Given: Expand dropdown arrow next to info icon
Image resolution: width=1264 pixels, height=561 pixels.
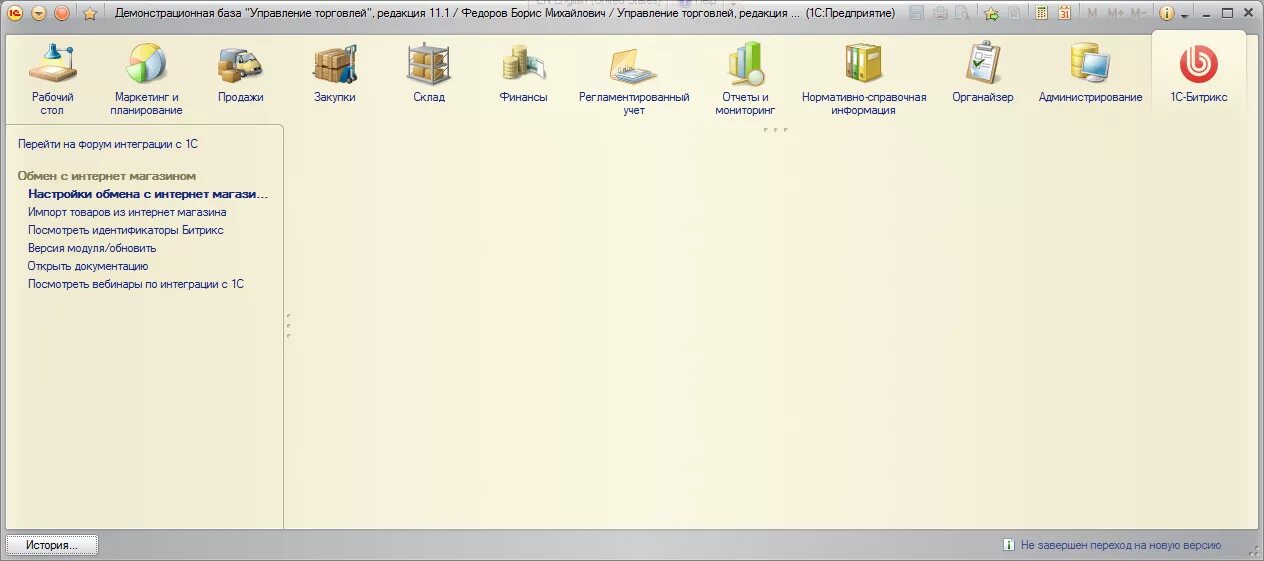Looking at the screenshot, I should [1185, 15].
